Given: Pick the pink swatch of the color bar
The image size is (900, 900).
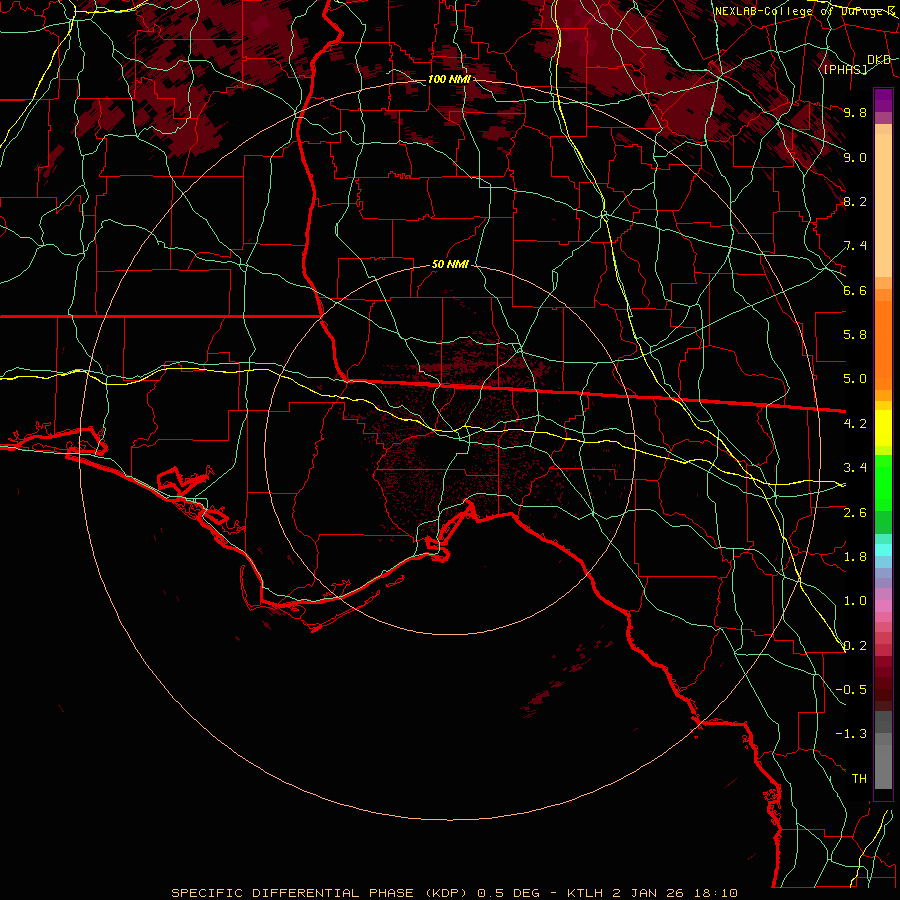Looking at the screenshot, I should 883,606.
